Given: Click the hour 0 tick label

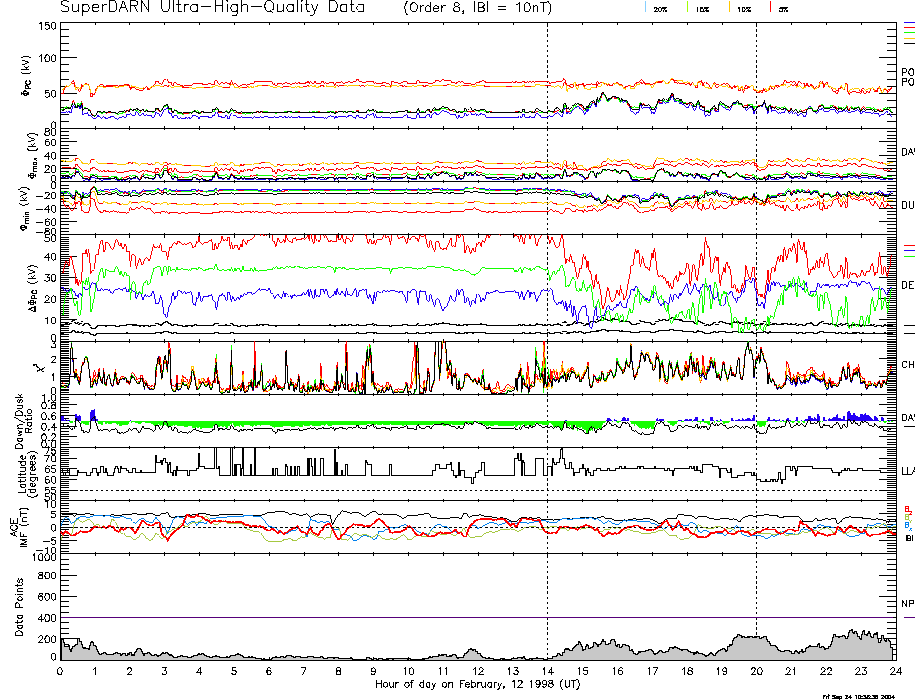Looking at the screenshot, I should click(61, 673).
